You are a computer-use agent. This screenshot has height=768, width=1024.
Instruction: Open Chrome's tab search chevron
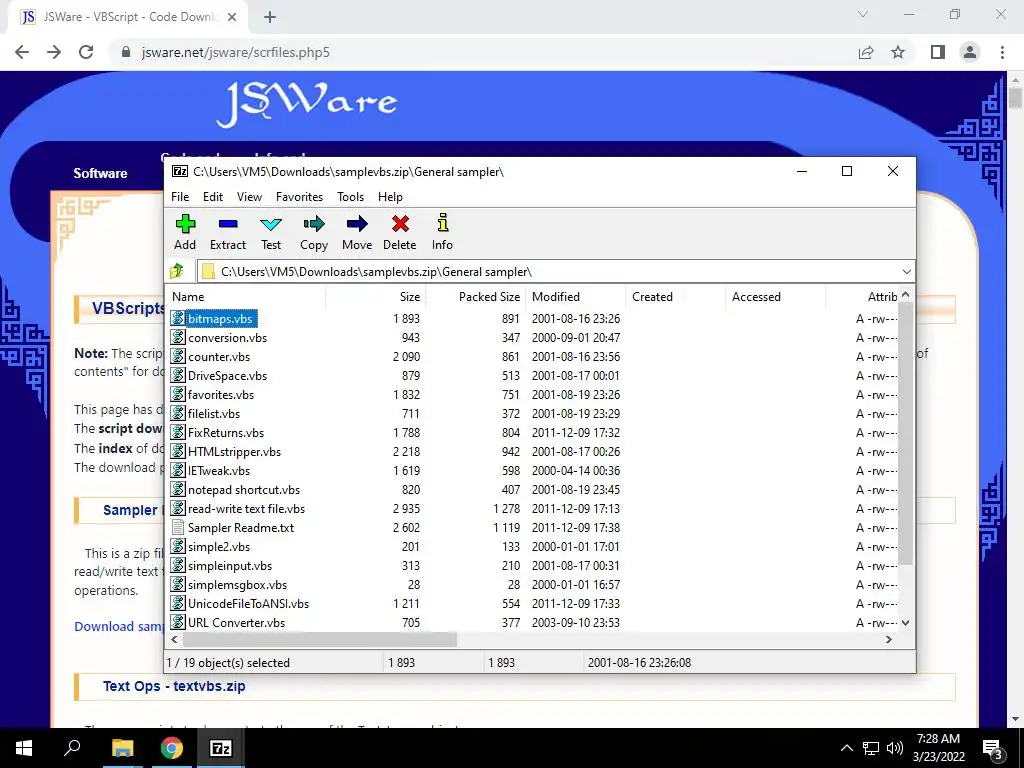(x=863, y=14)
